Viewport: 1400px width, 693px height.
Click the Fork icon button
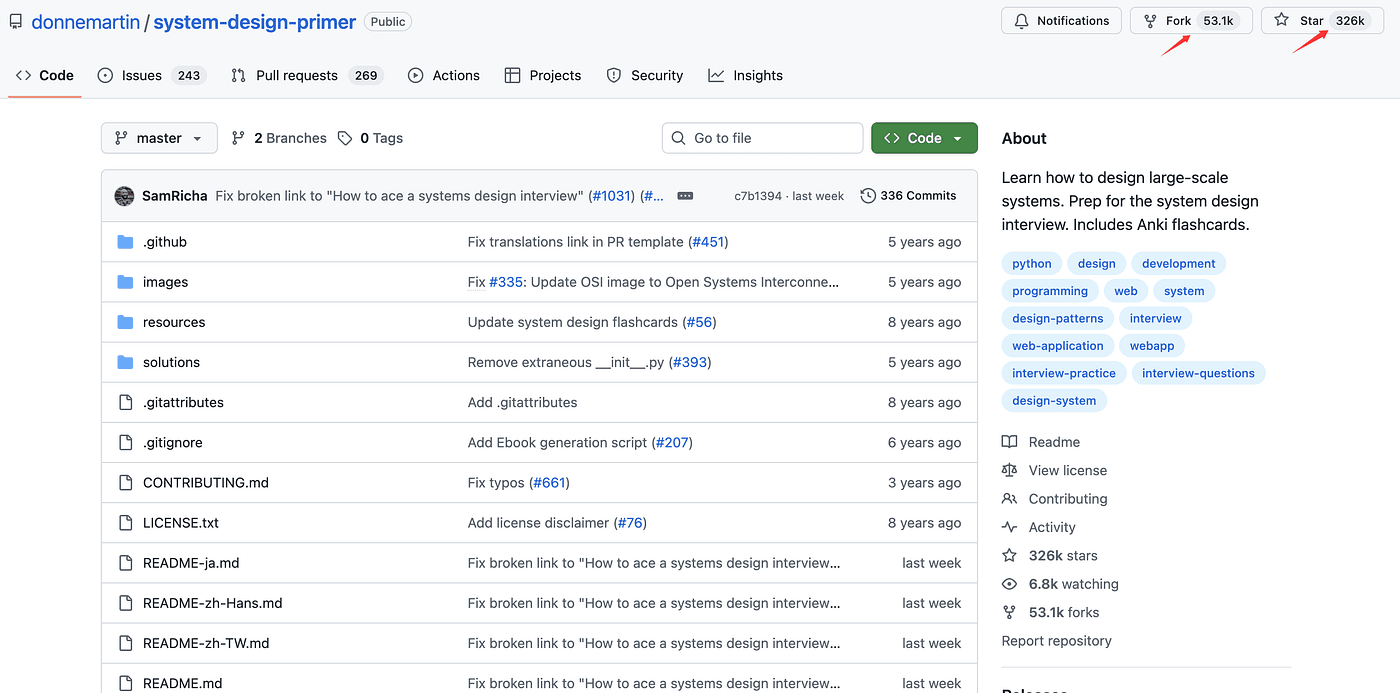(x=1150, y=21)
